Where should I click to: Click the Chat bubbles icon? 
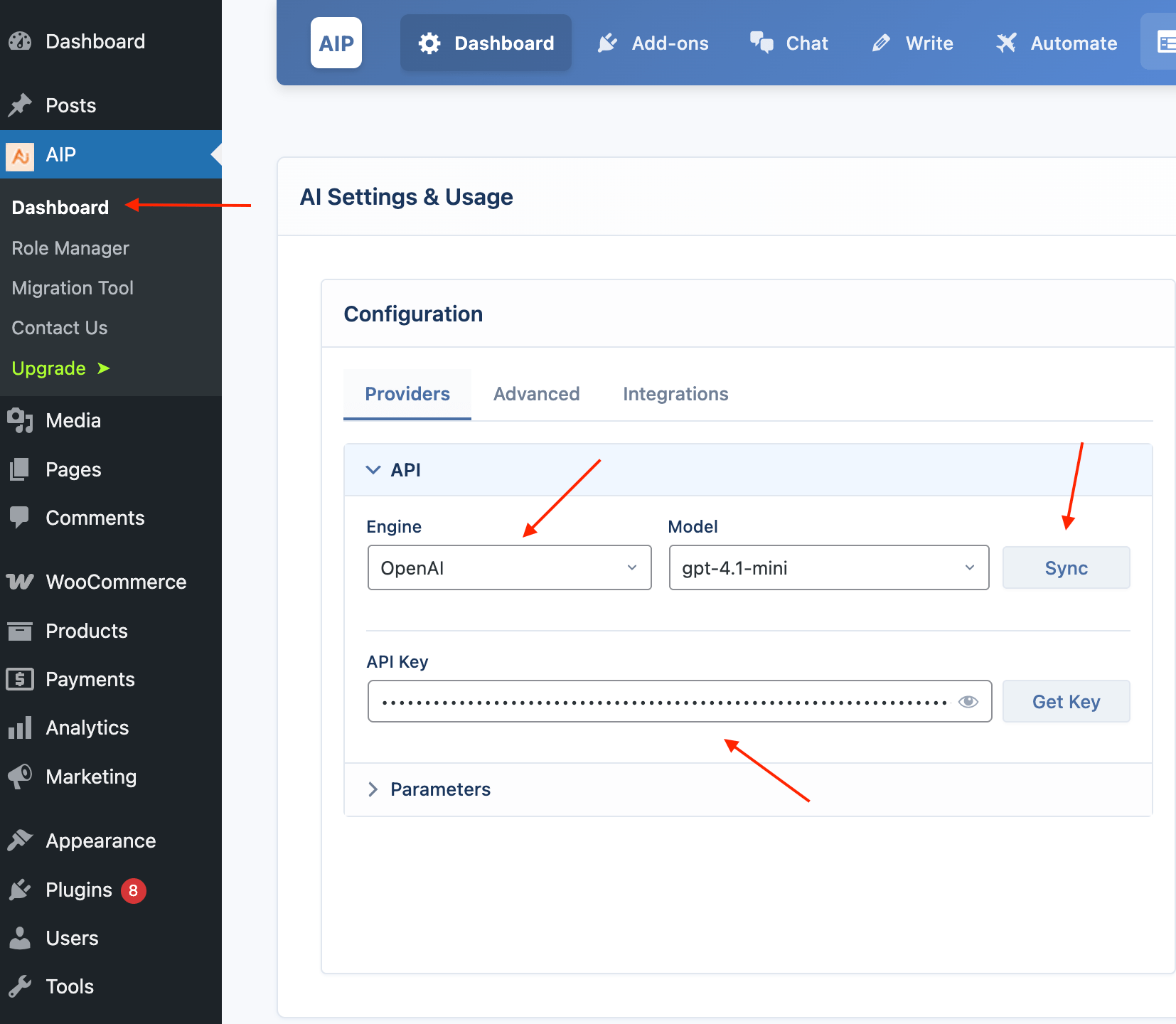[x=761, y=43]
